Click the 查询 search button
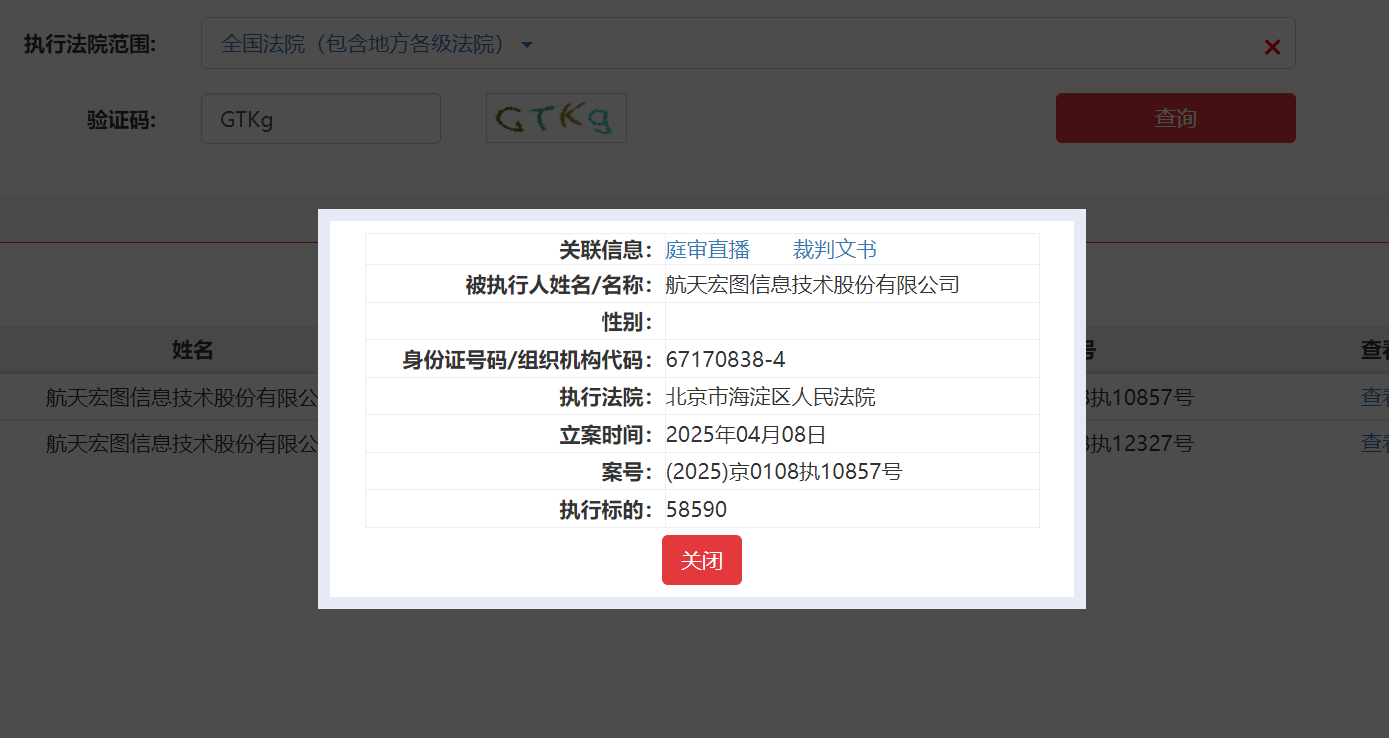 [x=1175, y=117]
